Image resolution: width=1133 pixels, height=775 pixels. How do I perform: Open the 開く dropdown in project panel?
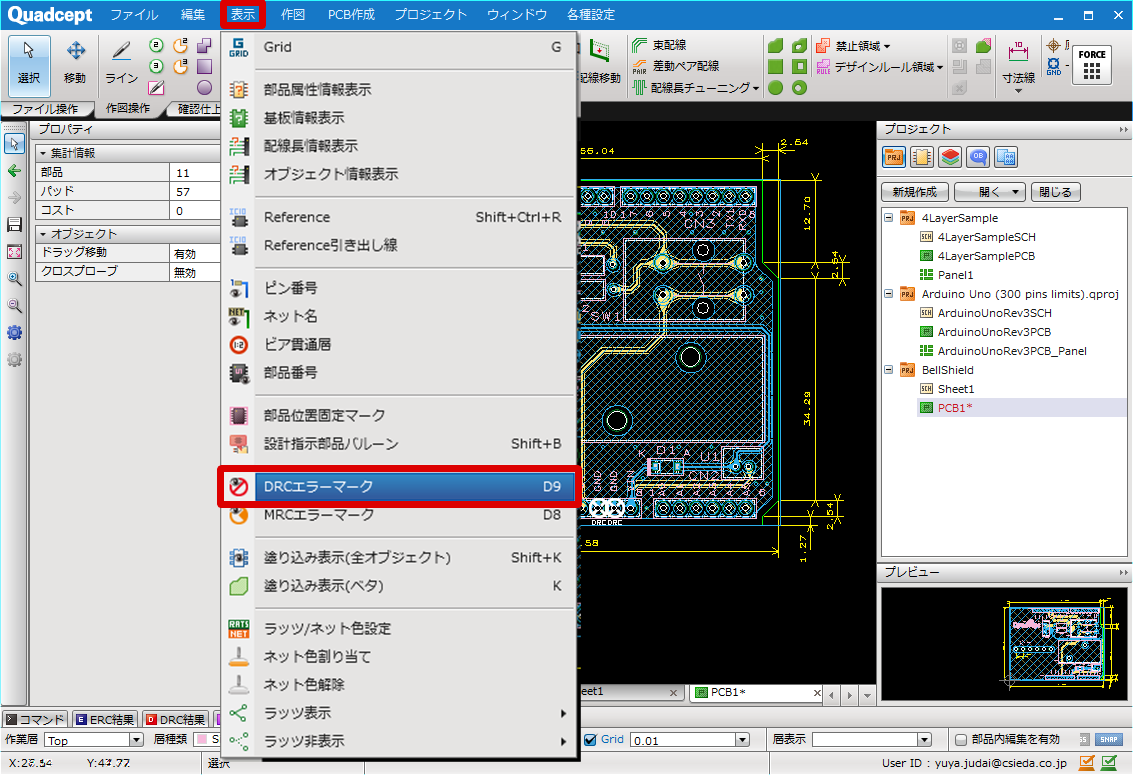tap(988, 191)
